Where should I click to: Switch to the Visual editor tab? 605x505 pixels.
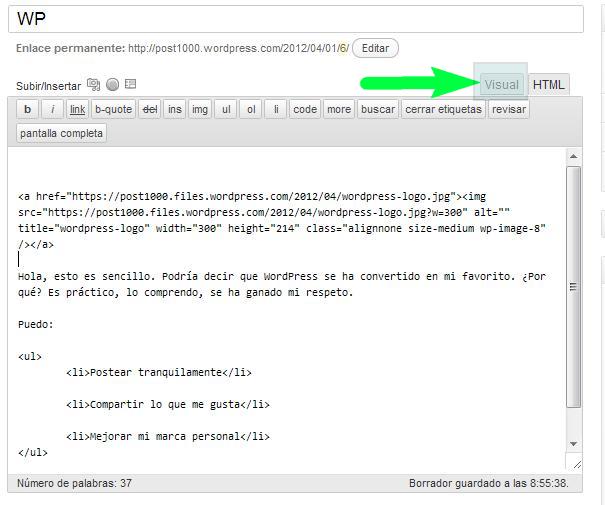click(501, 85)
